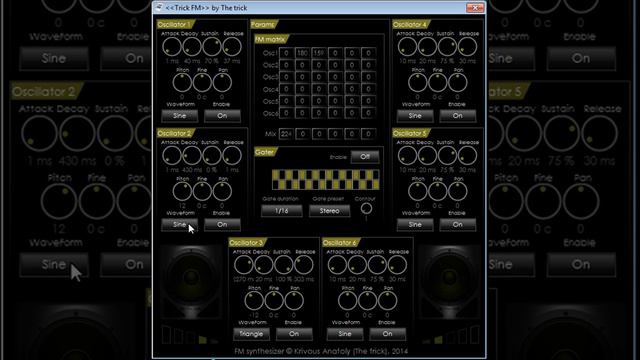The image size is (640, 360).
Task: Click Oscillator 3 Pitch knob
Action: 254,301
